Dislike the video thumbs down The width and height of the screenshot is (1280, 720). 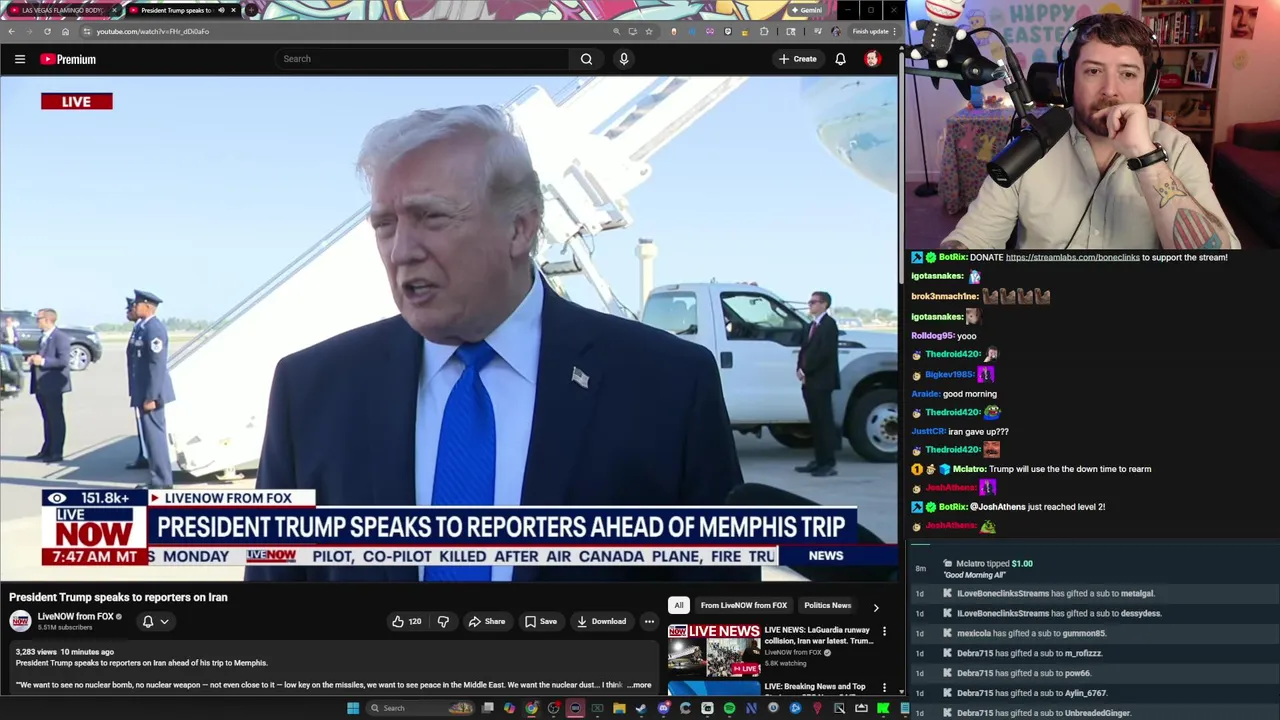[443, 621]
